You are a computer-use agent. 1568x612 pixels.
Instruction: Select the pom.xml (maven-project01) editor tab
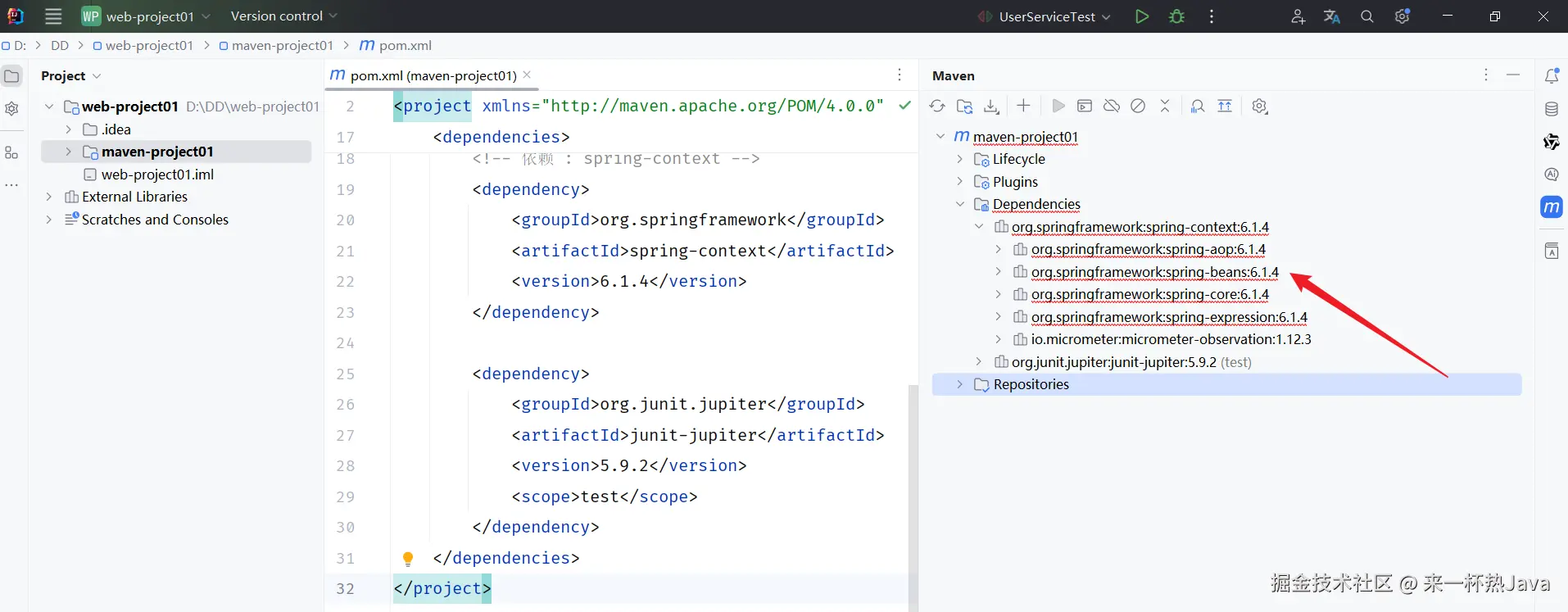coord(433,76)
